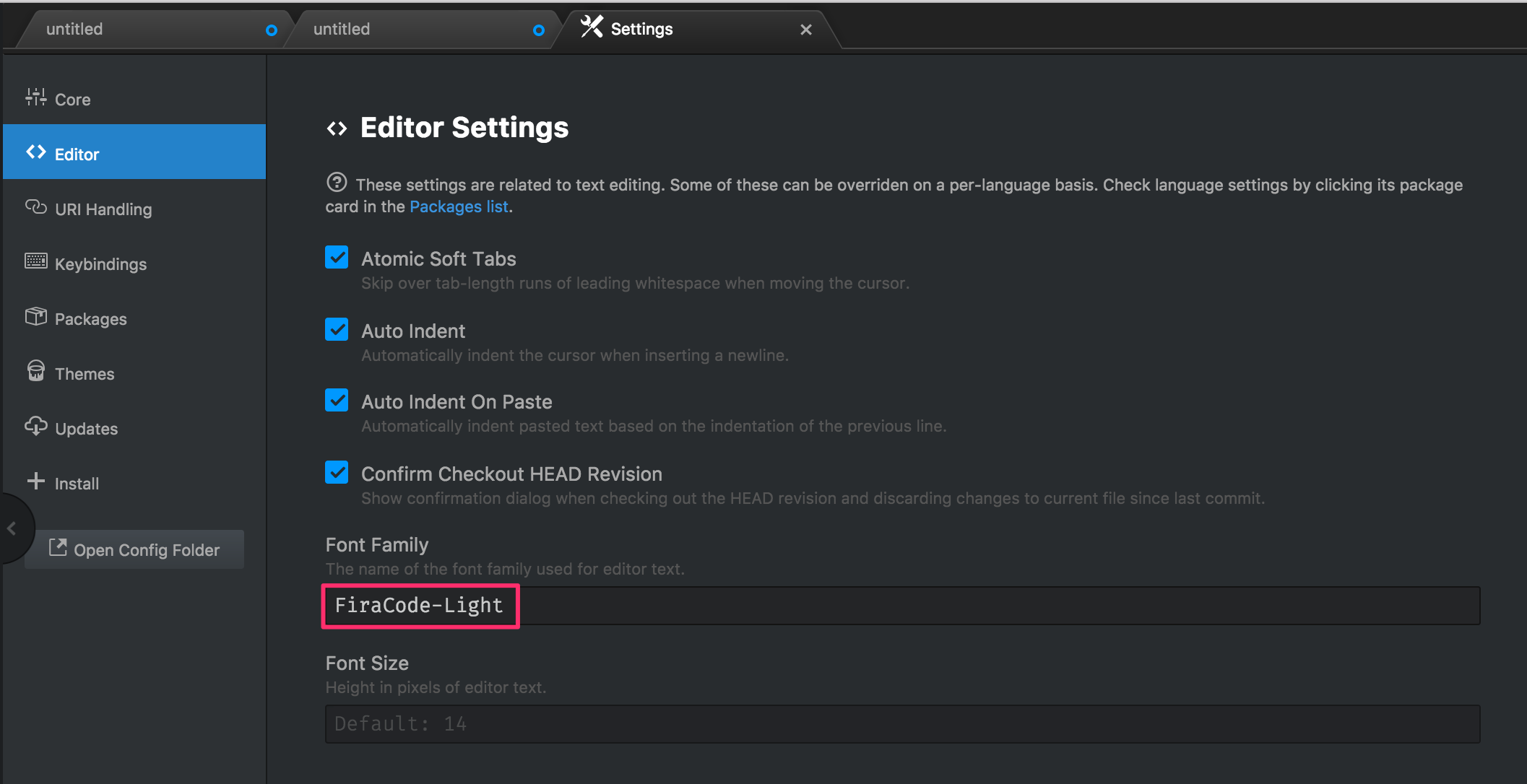This screenshot has width=1527, height=784.
Task: Click the Editor code brackets icon
Action: (x=35, y=152)
